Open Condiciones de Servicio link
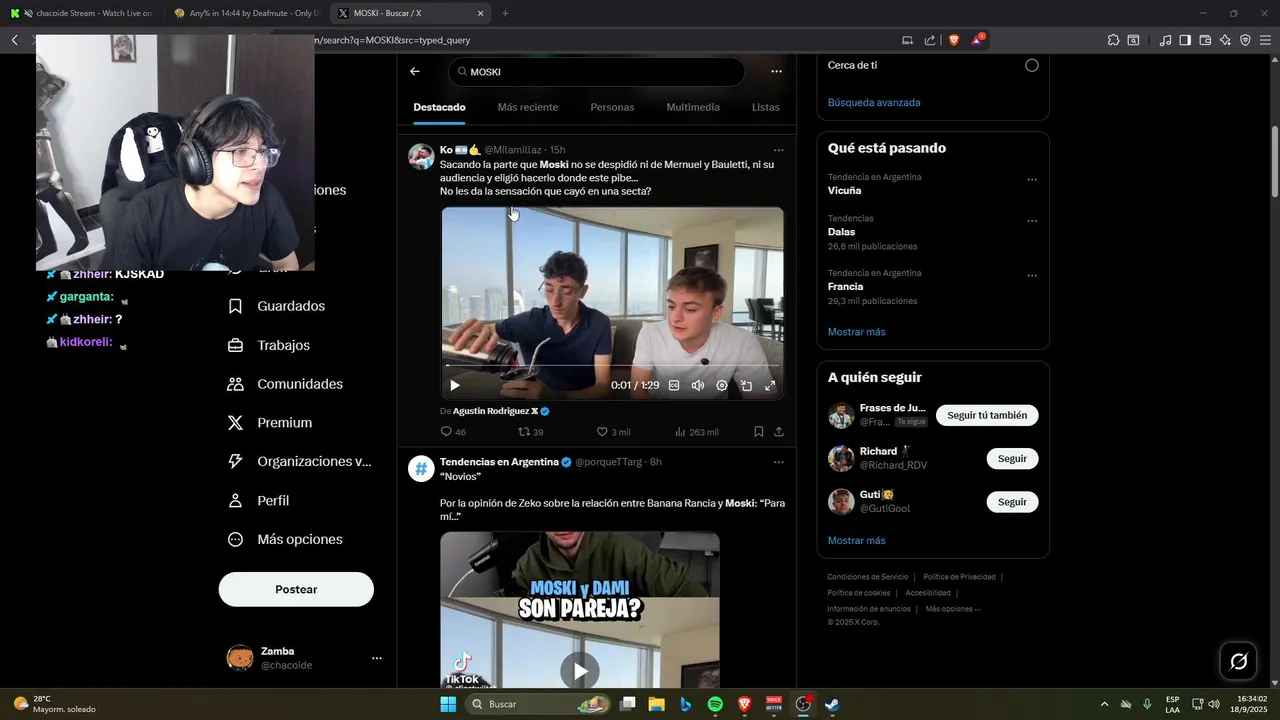 click(867, 577)
